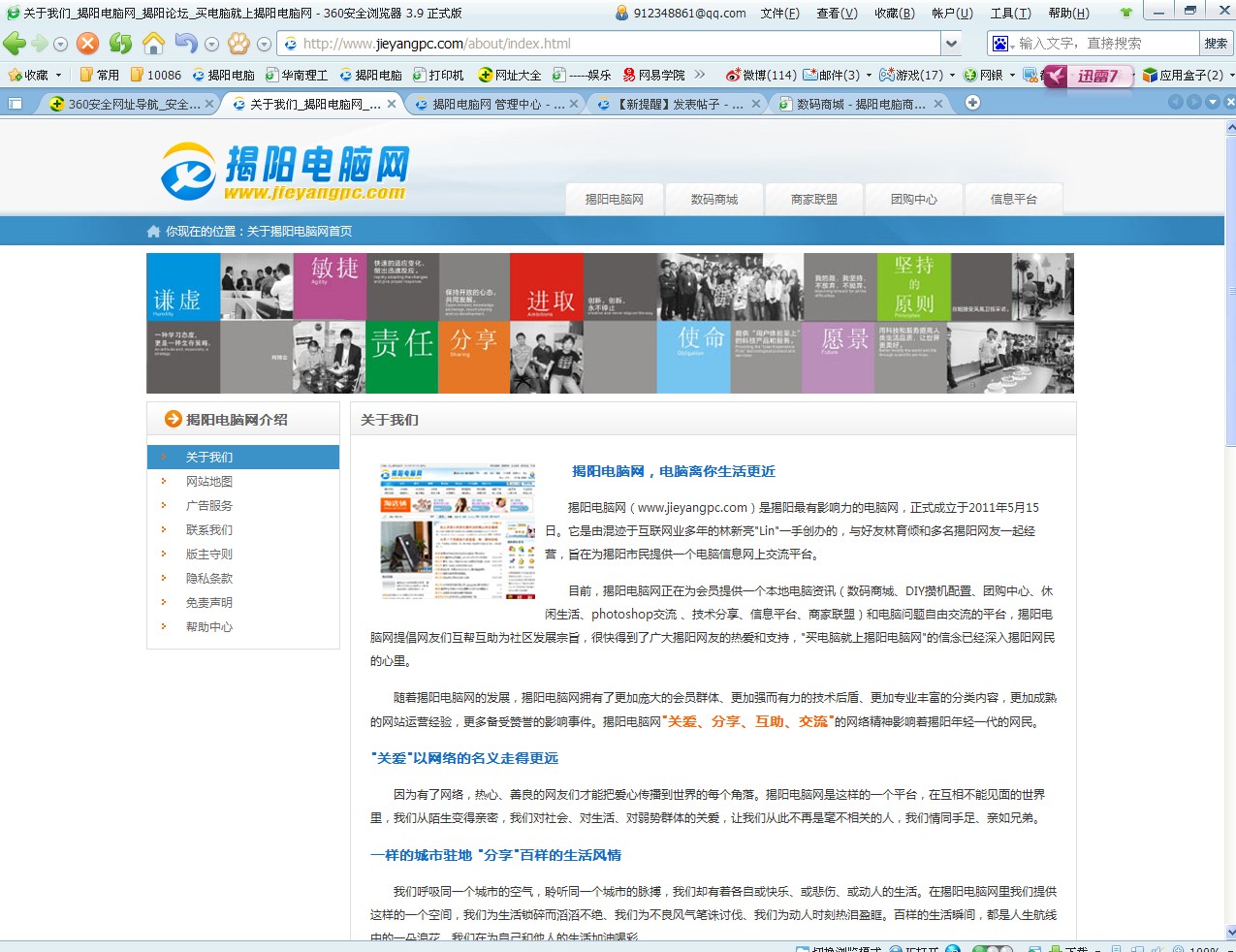Open the 10086 bookmark
The height and width of the screenshot is (952, 1236).
[x=156, y=75]
